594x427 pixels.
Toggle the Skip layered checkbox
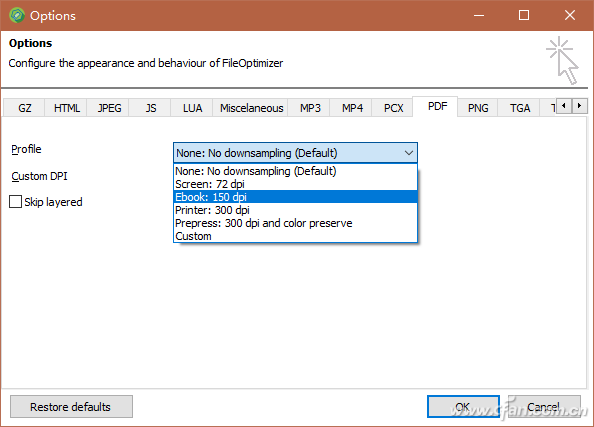tap(16, 202)
